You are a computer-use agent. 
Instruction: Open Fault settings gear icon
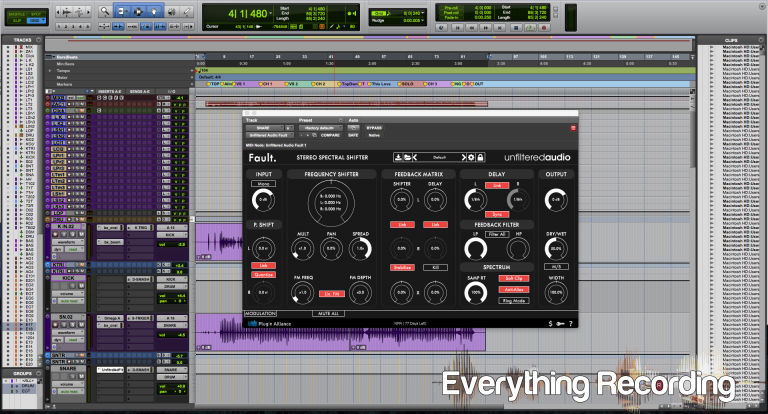471,157
